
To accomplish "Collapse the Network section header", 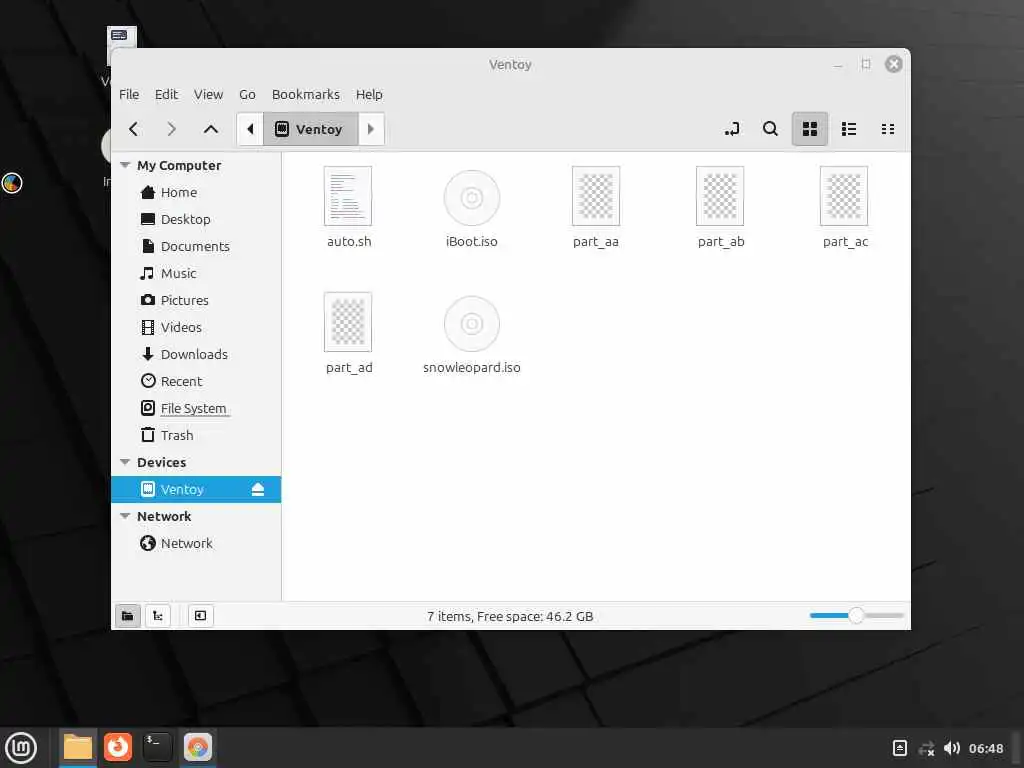I will coord(125,516).
